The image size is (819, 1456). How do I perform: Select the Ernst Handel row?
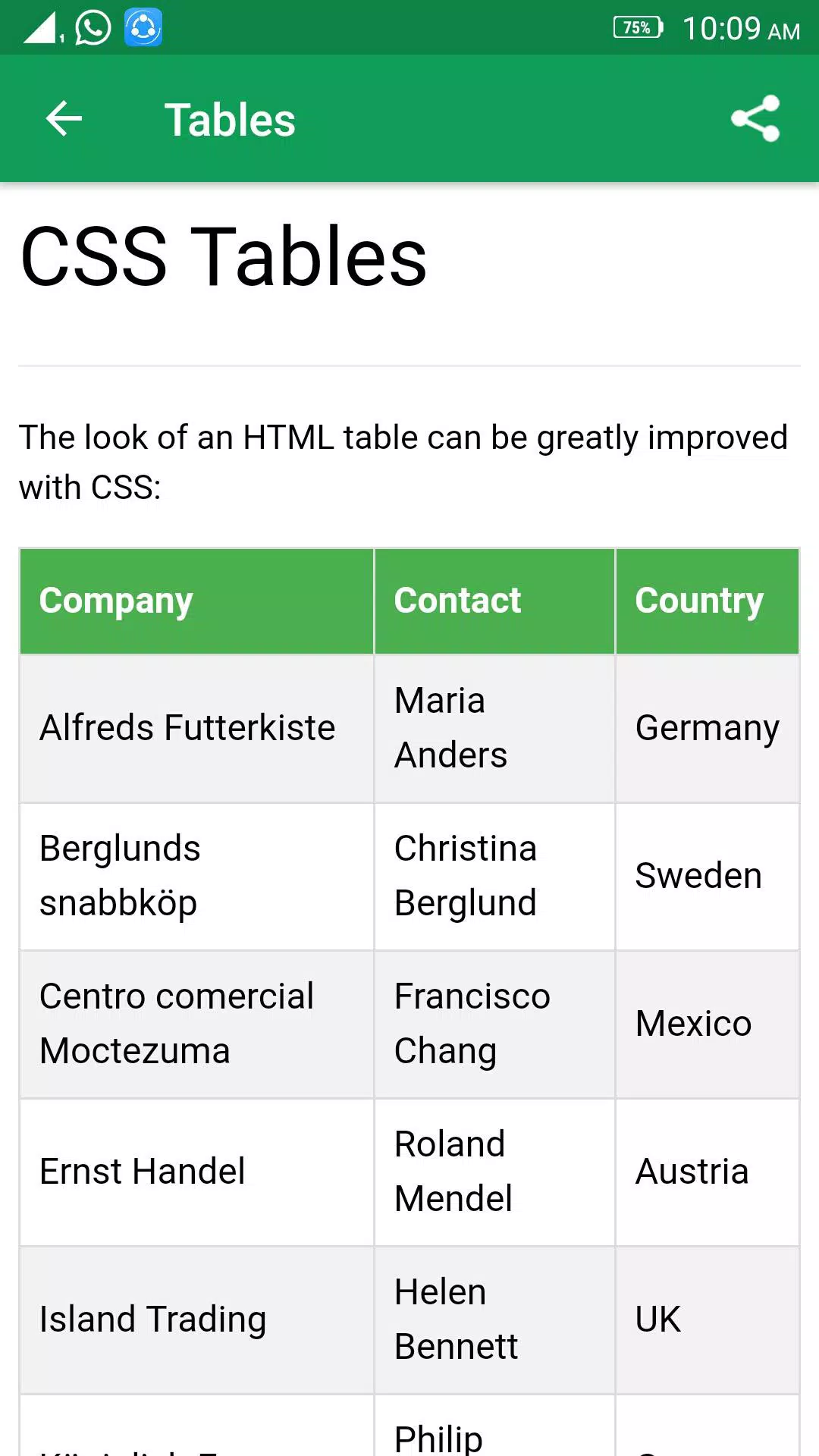[409, 1172]
